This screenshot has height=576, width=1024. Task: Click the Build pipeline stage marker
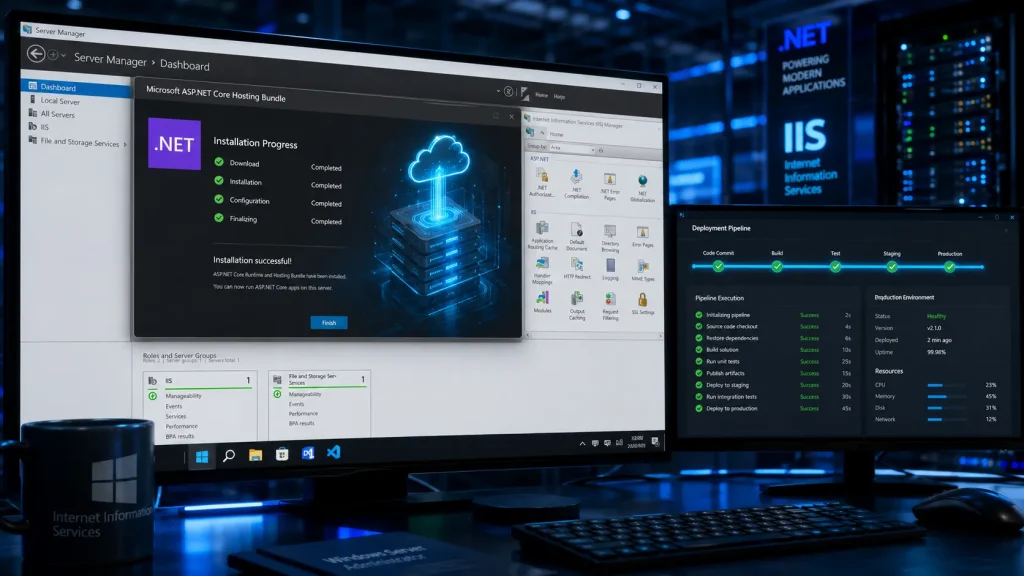pyautogui.click(x=776, y=266)
